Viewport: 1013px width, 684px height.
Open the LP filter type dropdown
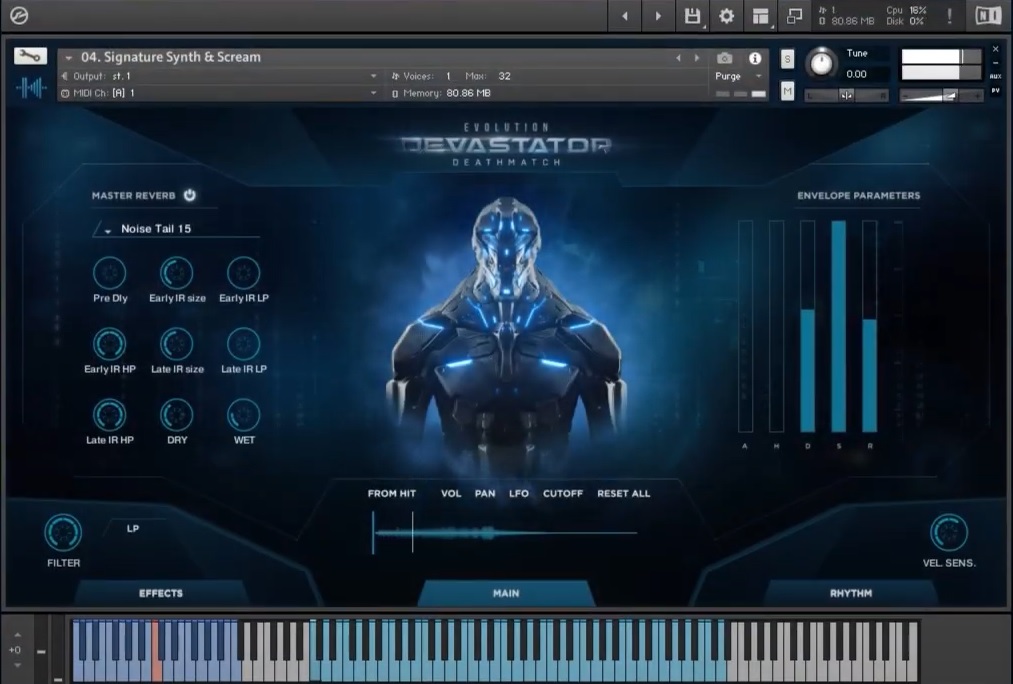coord(133,528)
